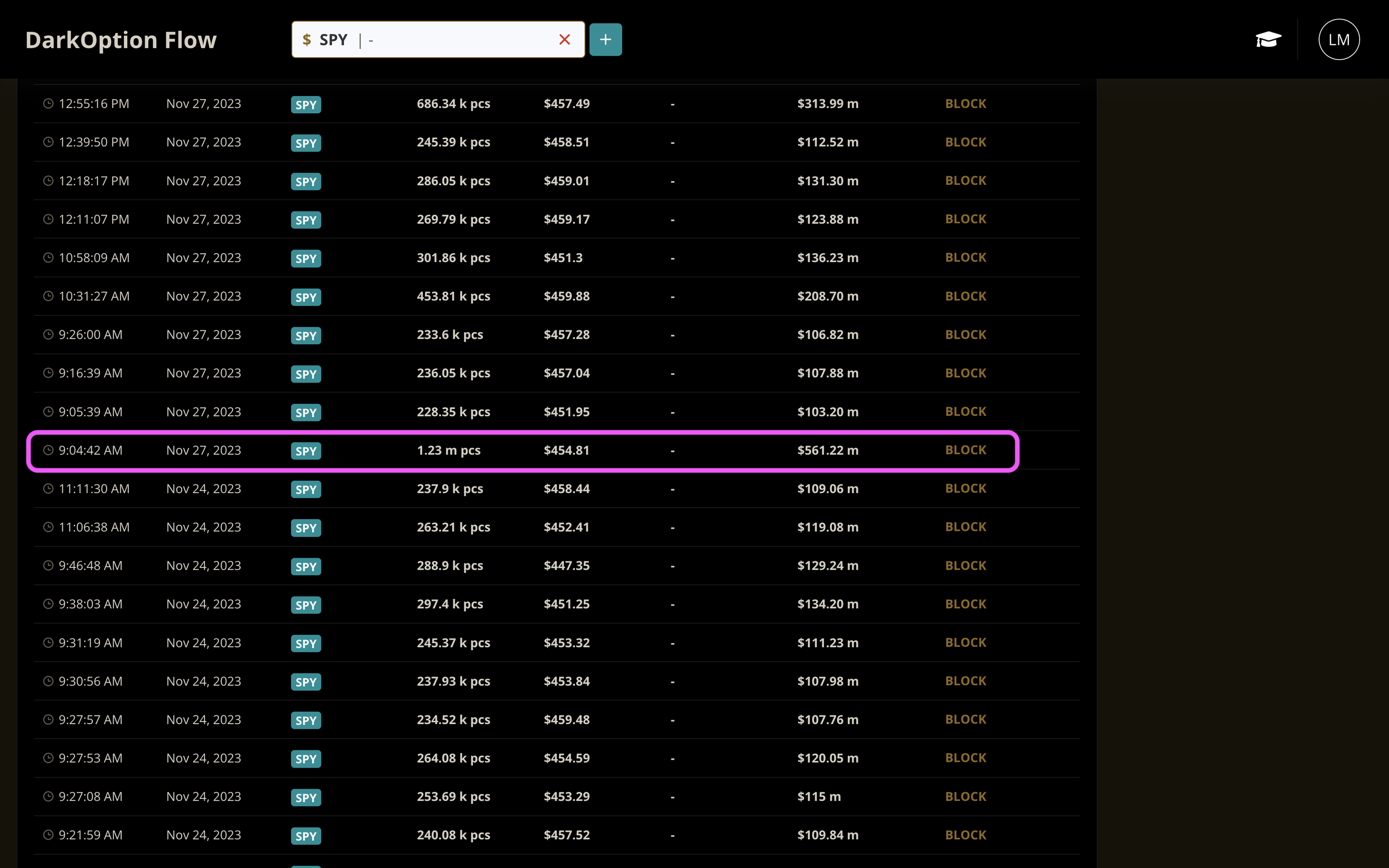This screenshot has width=1389, height=868.
Task: Click the $447.35 price cell
Action: coord(566,566)
